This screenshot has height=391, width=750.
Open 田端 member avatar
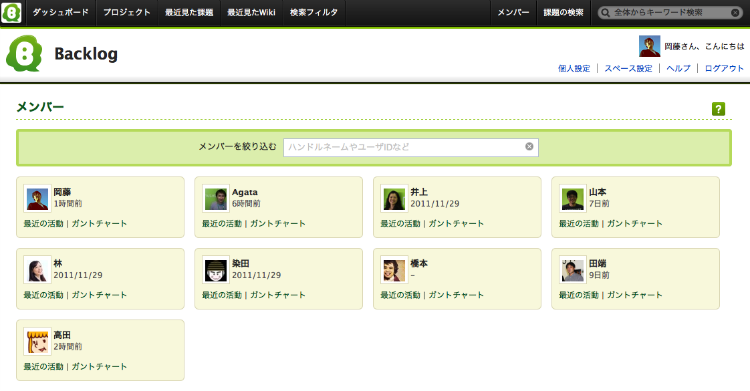tap(573, 270)
